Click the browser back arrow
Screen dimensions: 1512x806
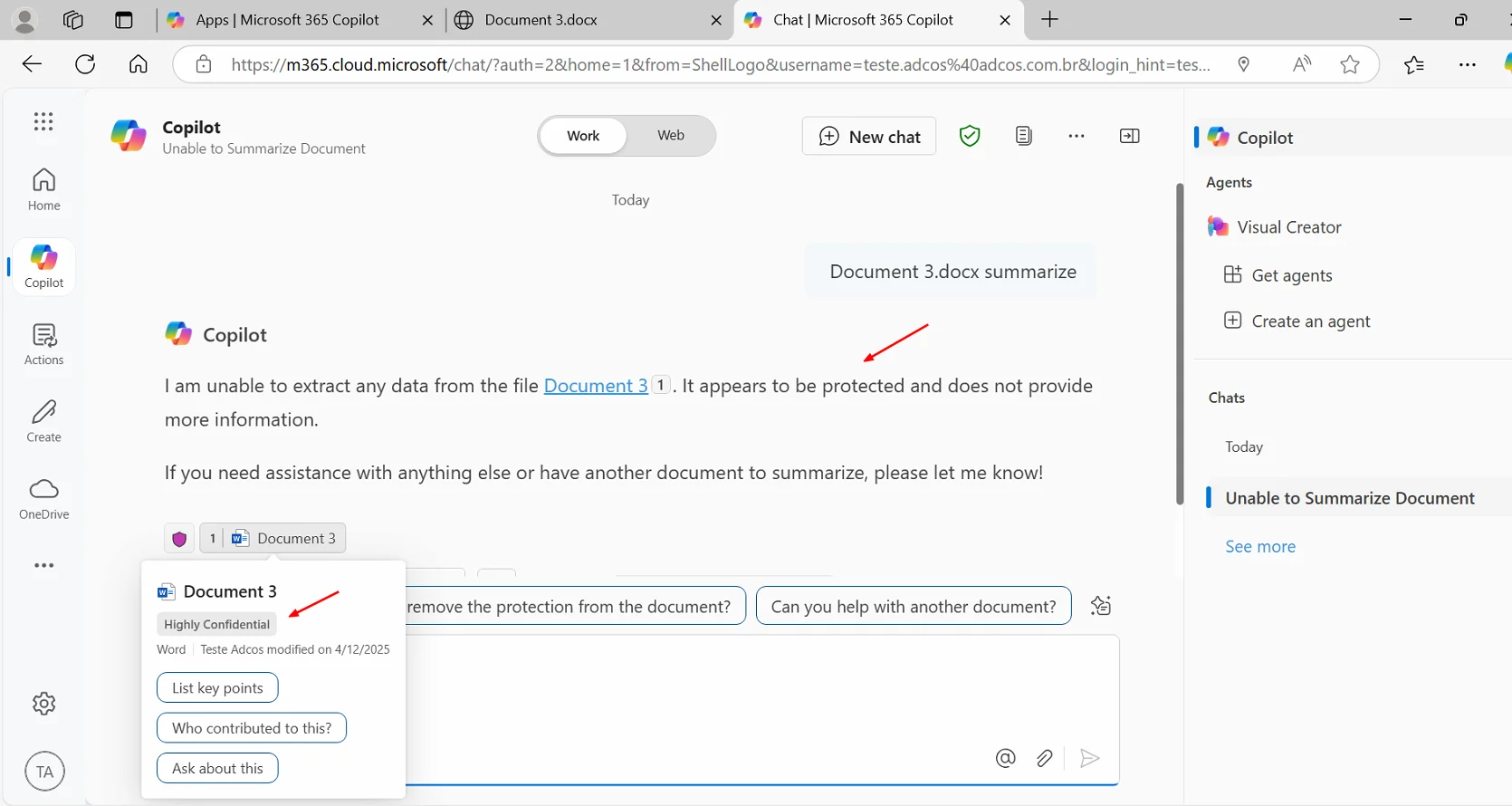pyautogui.click(x=32, y=64)
